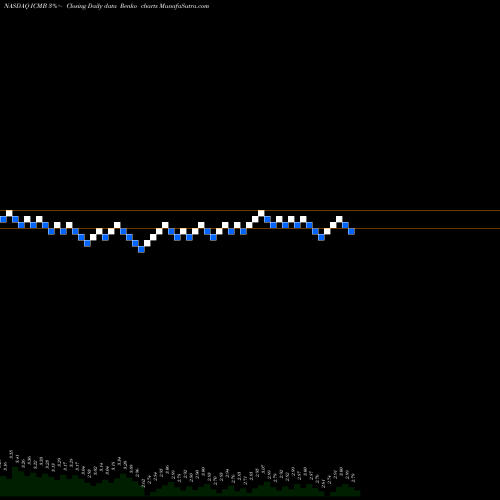Click the "Closing Daily data" header text

91,6
